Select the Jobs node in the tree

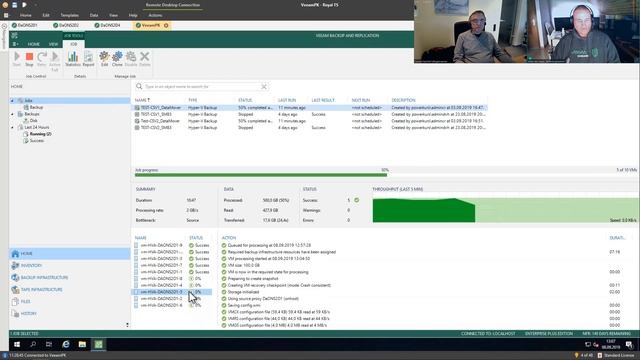(x=28, y=100)
